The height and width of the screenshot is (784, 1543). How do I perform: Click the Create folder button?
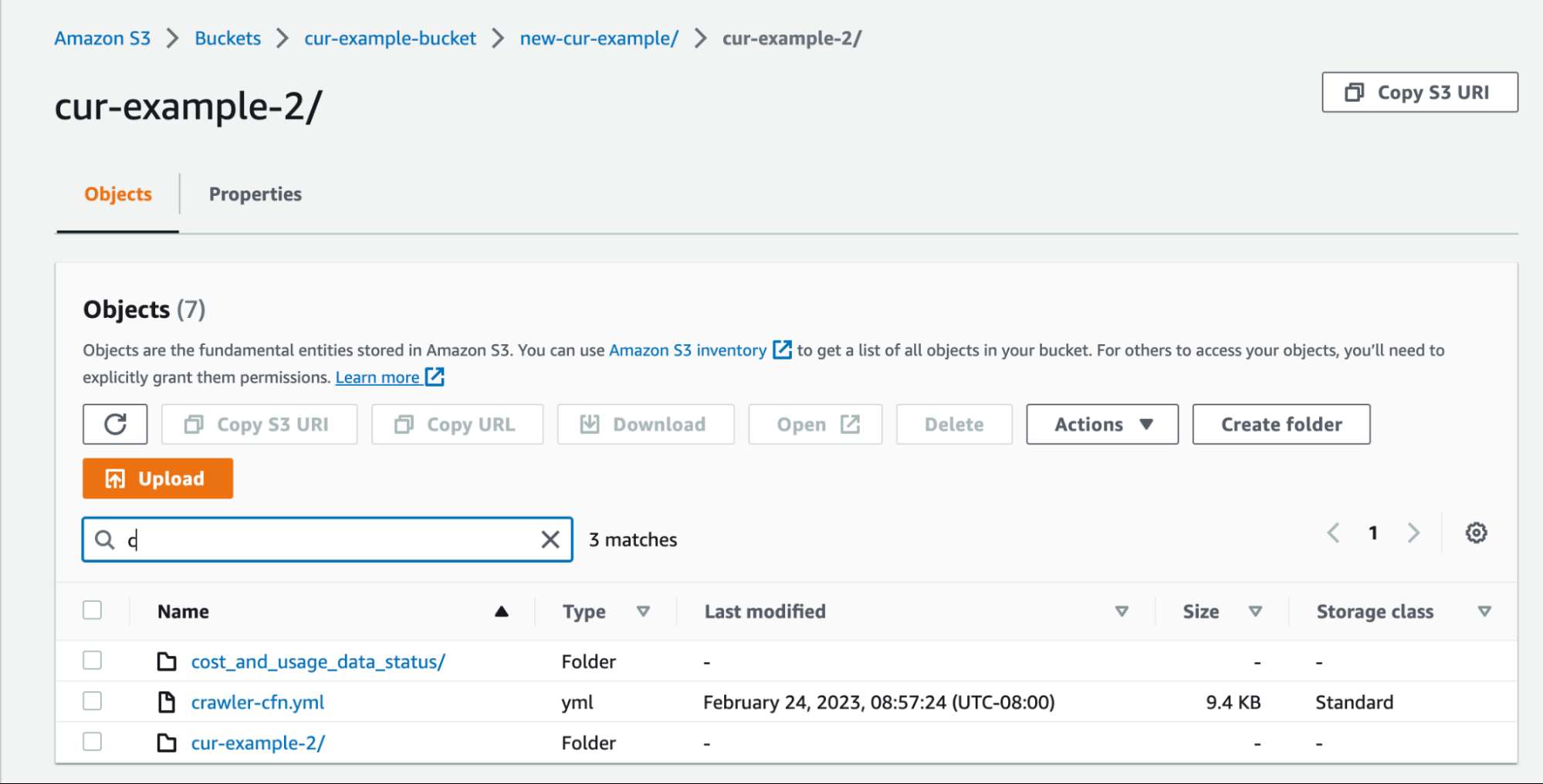coord(1281,424)
